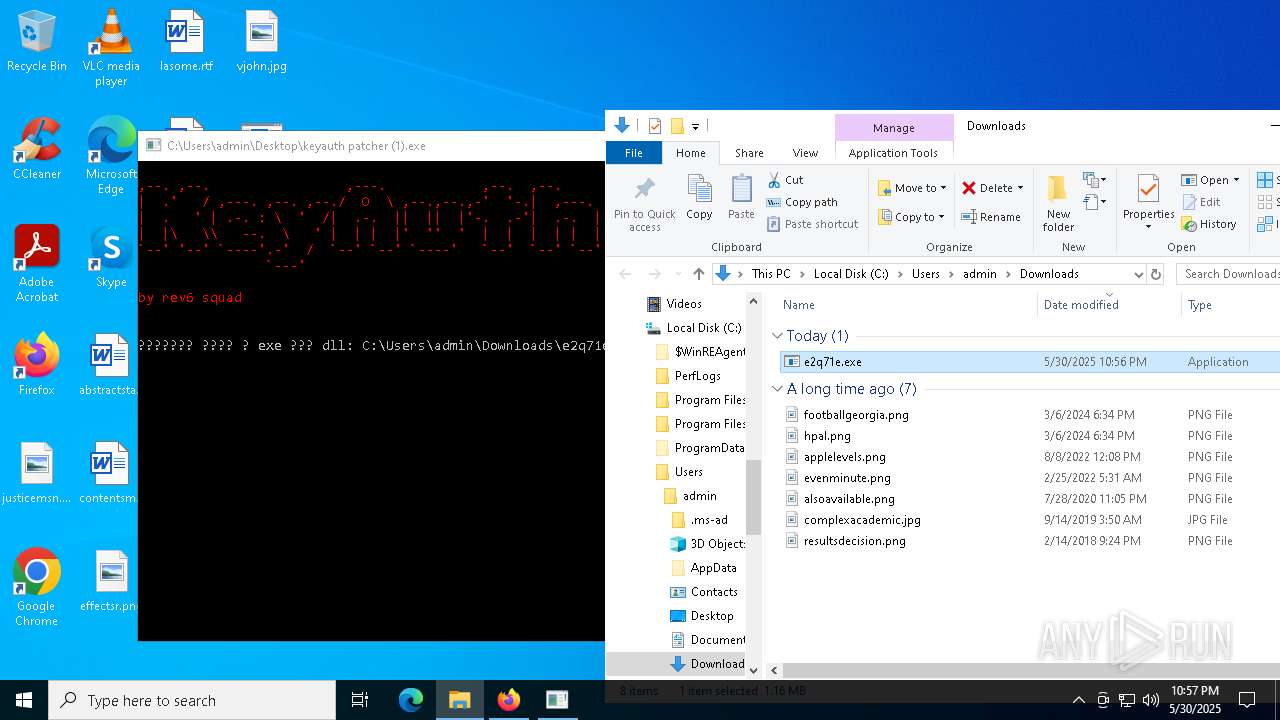Click Cut in Clipboard group
The height and width of the screenshot is (720, 1280).
click(786, 180)
